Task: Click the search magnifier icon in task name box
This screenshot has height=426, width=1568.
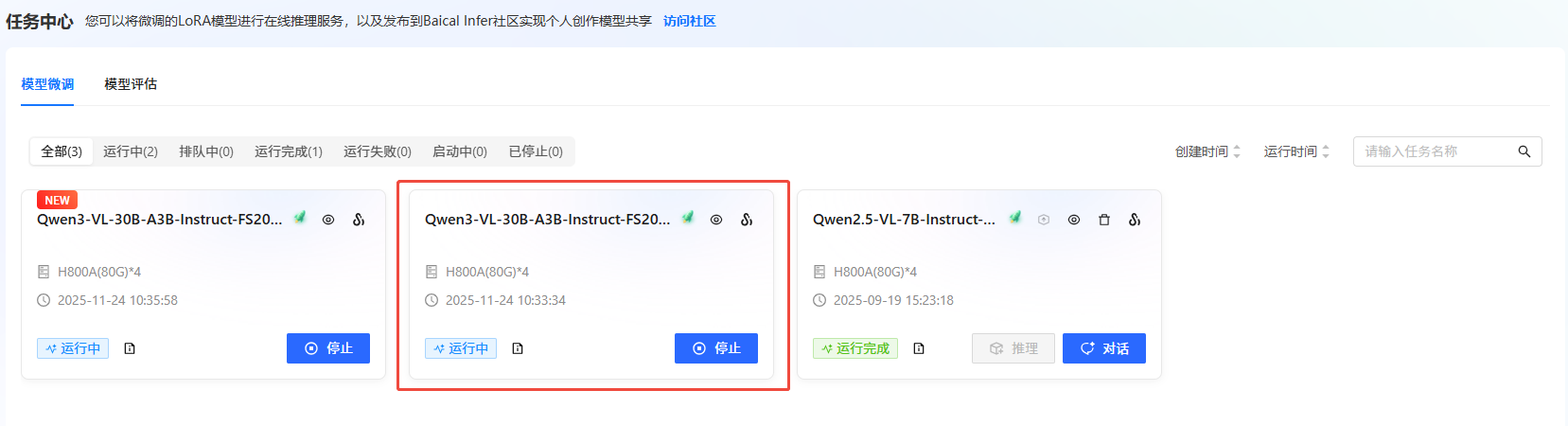Action: [x=1524, y=151]
